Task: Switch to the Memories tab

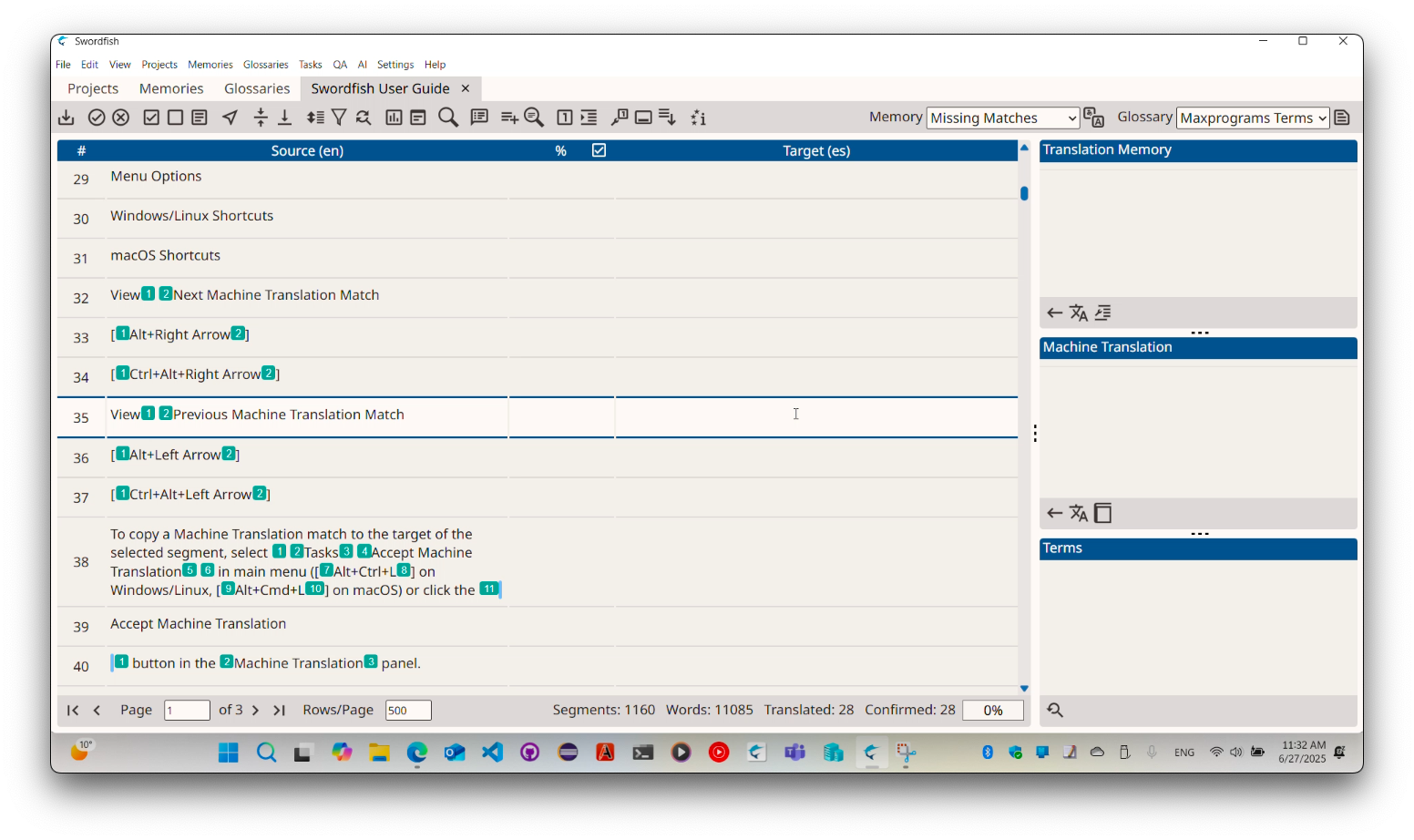Action: [x=171, y=88]
